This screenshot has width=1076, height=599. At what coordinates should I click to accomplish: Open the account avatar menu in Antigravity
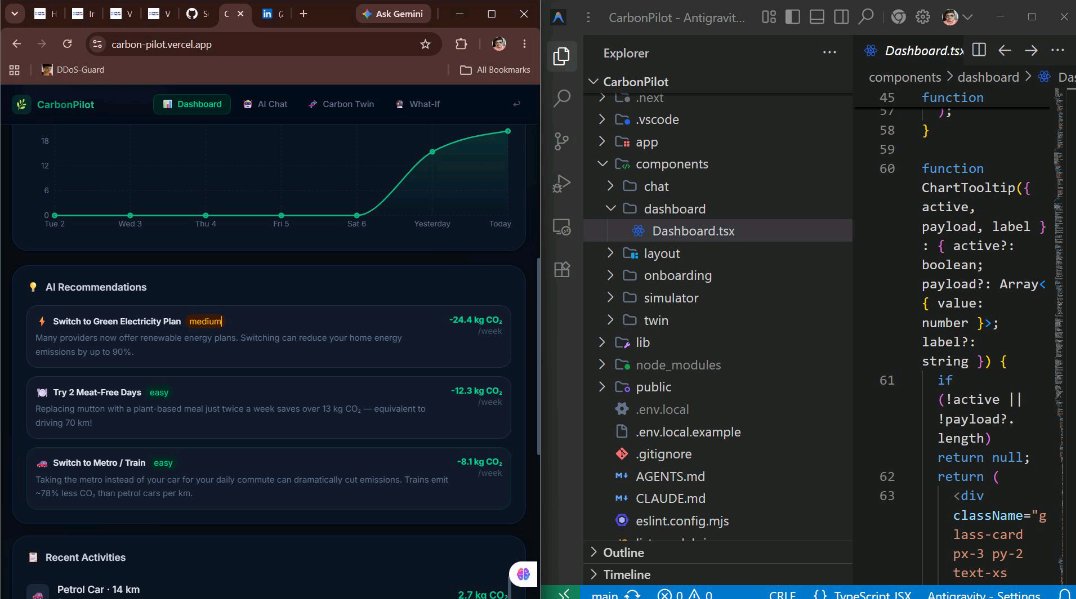(957, 17)
